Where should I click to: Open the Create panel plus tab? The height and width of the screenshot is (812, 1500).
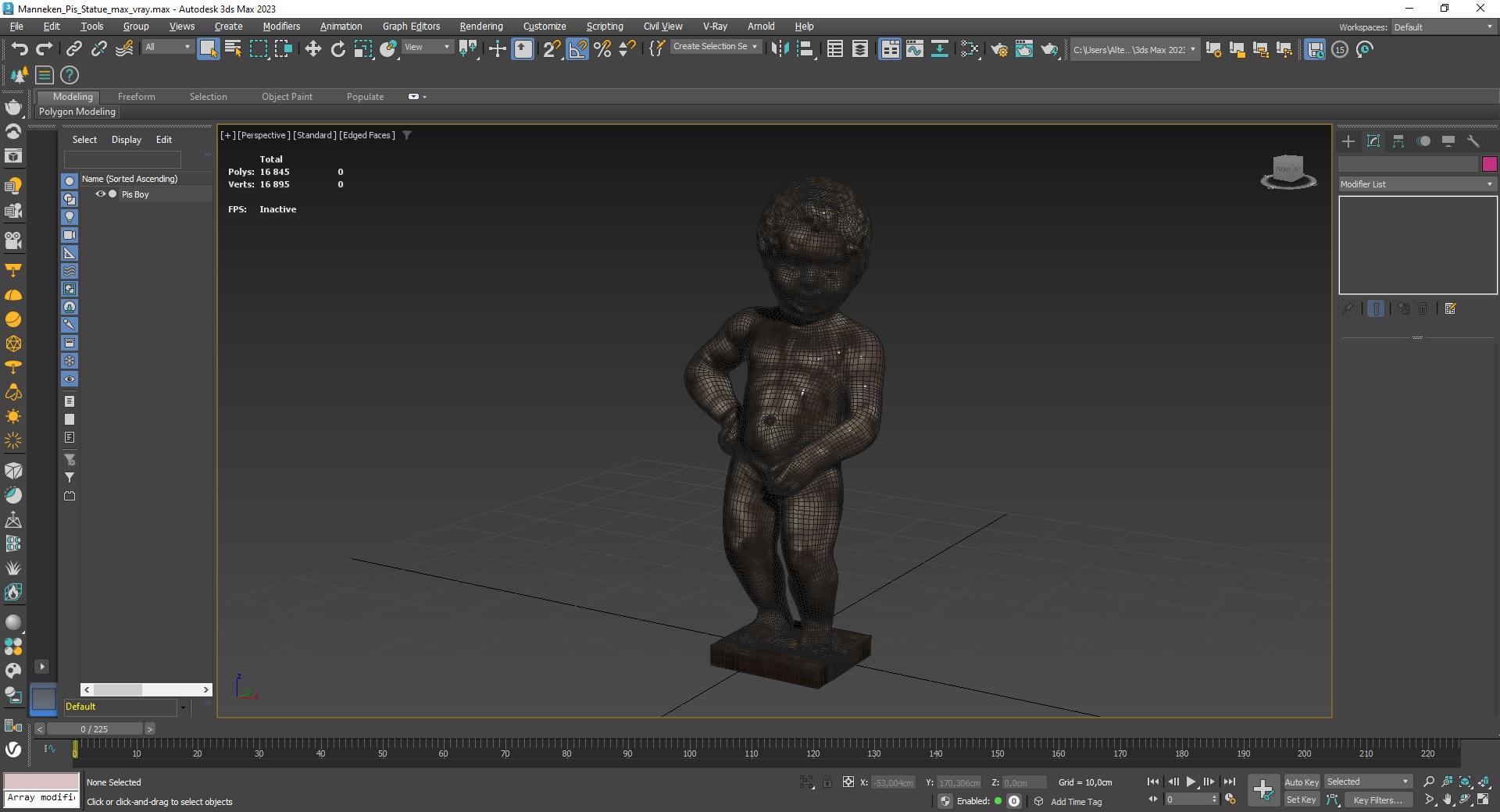1348,141
